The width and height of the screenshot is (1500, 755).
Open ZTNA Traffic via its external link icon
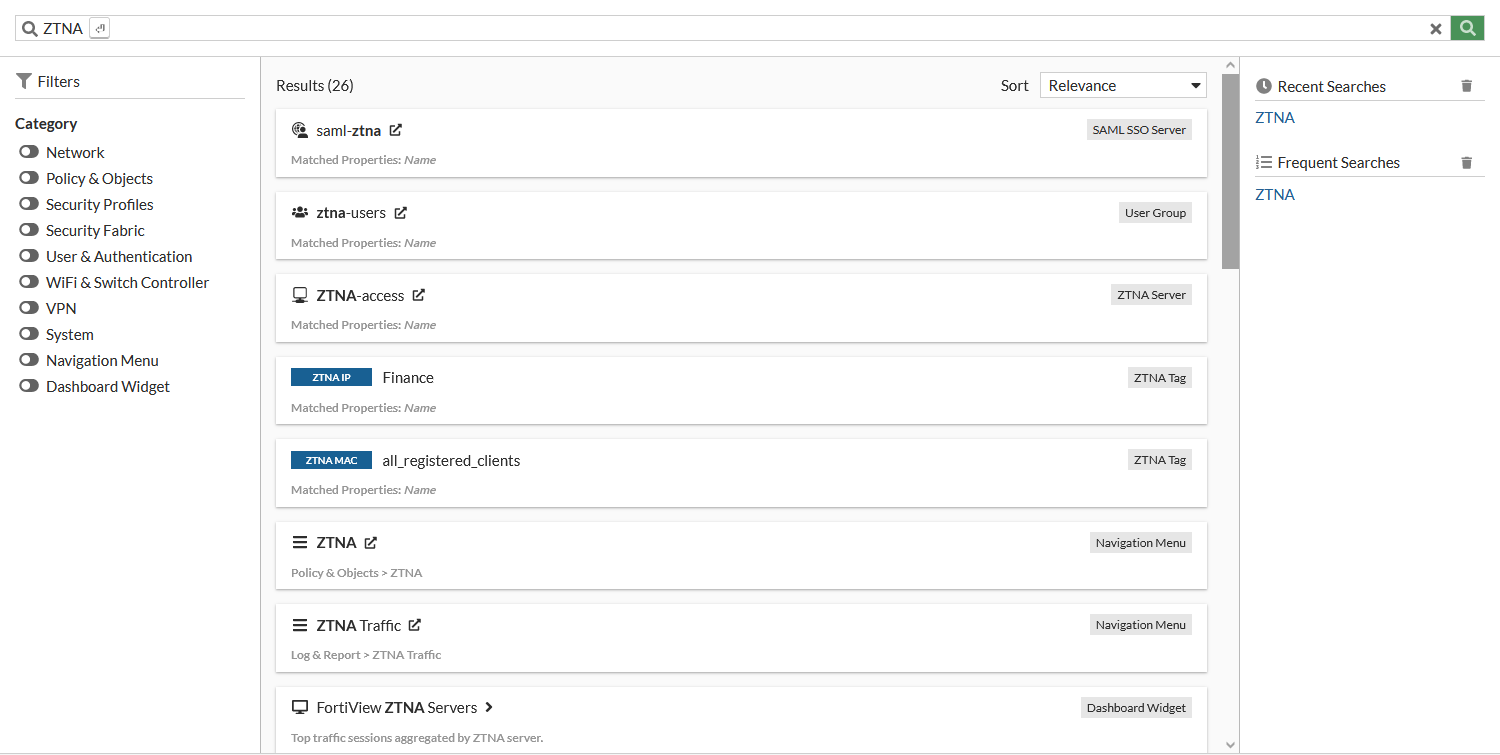[x=415, y=625]
